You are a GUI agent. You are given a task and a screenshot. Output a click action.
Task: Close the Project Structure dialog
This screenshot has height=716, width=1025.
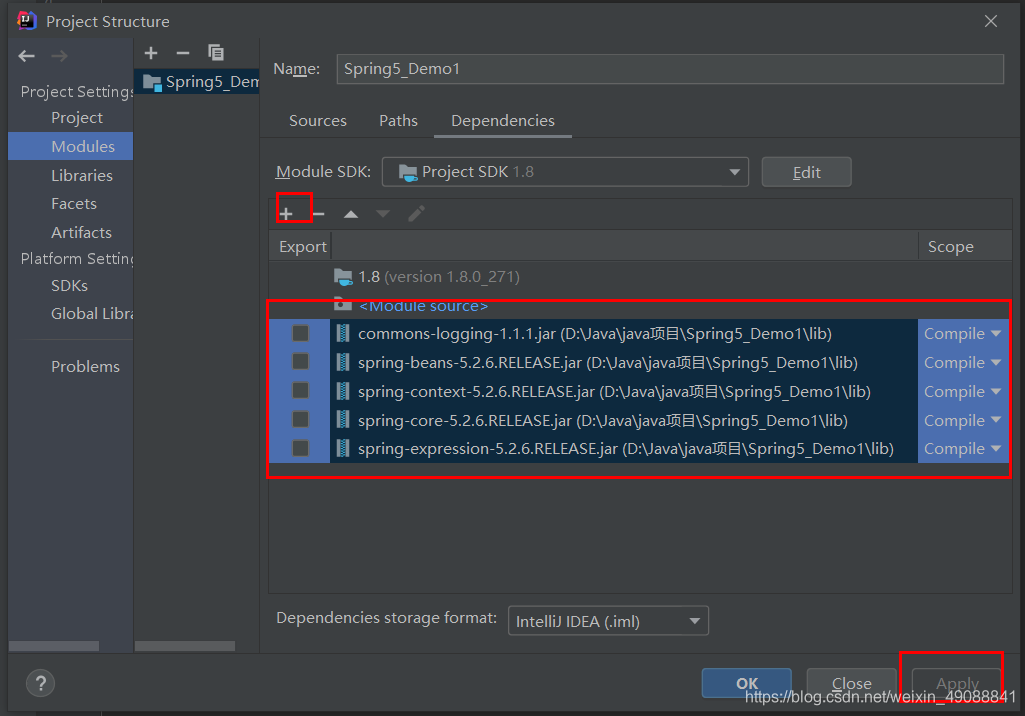[x=991, y=21]
